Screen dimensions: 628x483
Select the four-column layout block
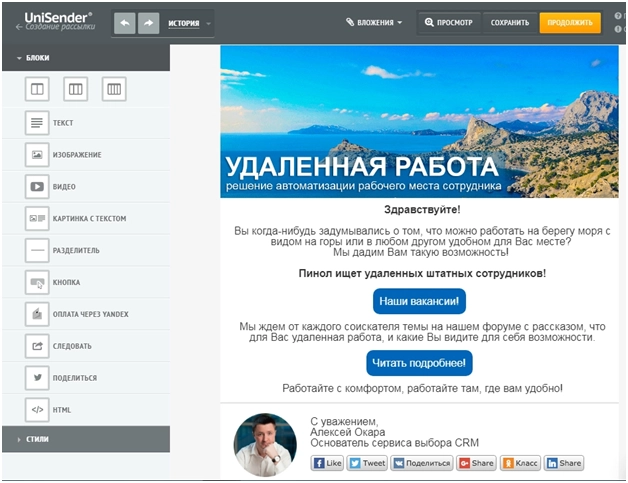[114, 89]
